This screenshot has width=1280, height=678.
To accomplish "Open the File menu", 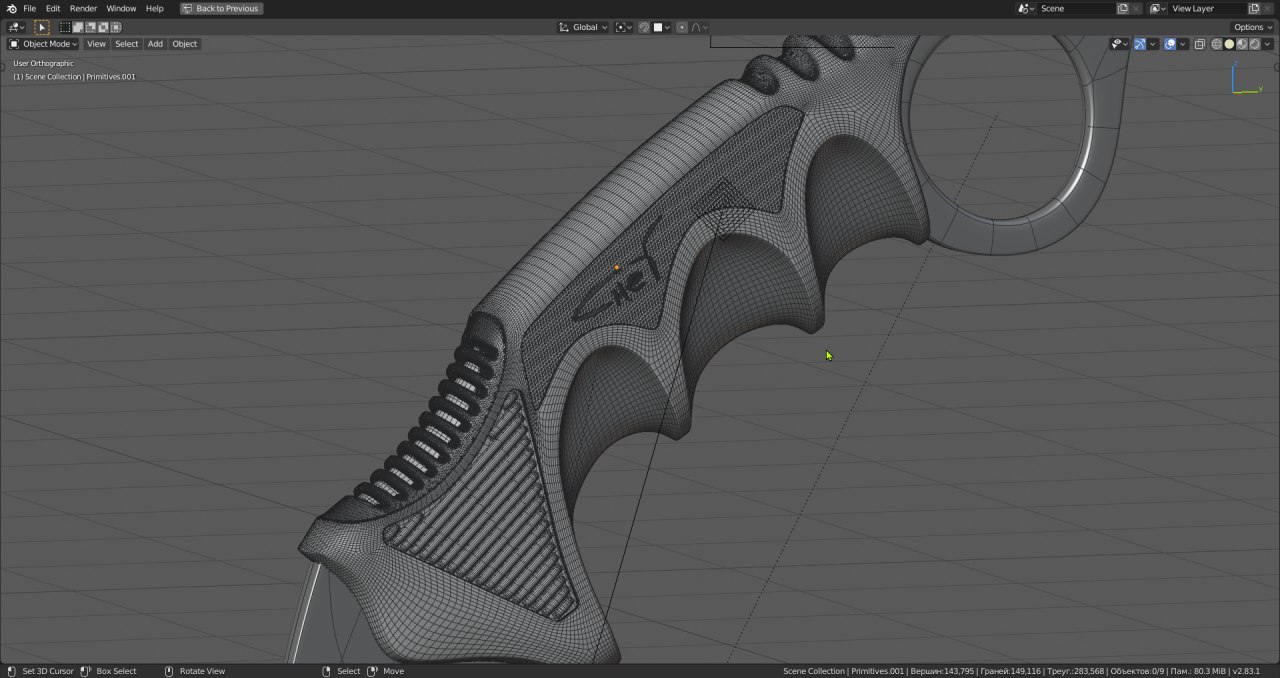I will (30, 8).
